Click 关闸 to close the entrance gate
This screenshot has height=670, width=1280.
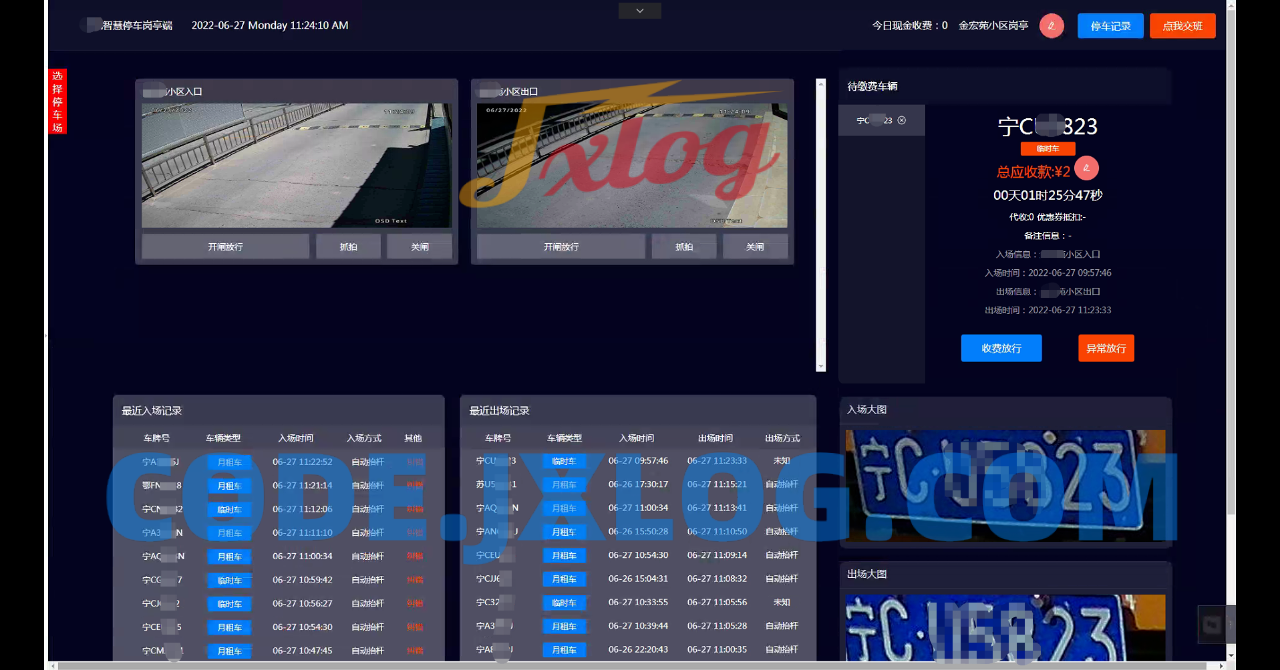419,247
